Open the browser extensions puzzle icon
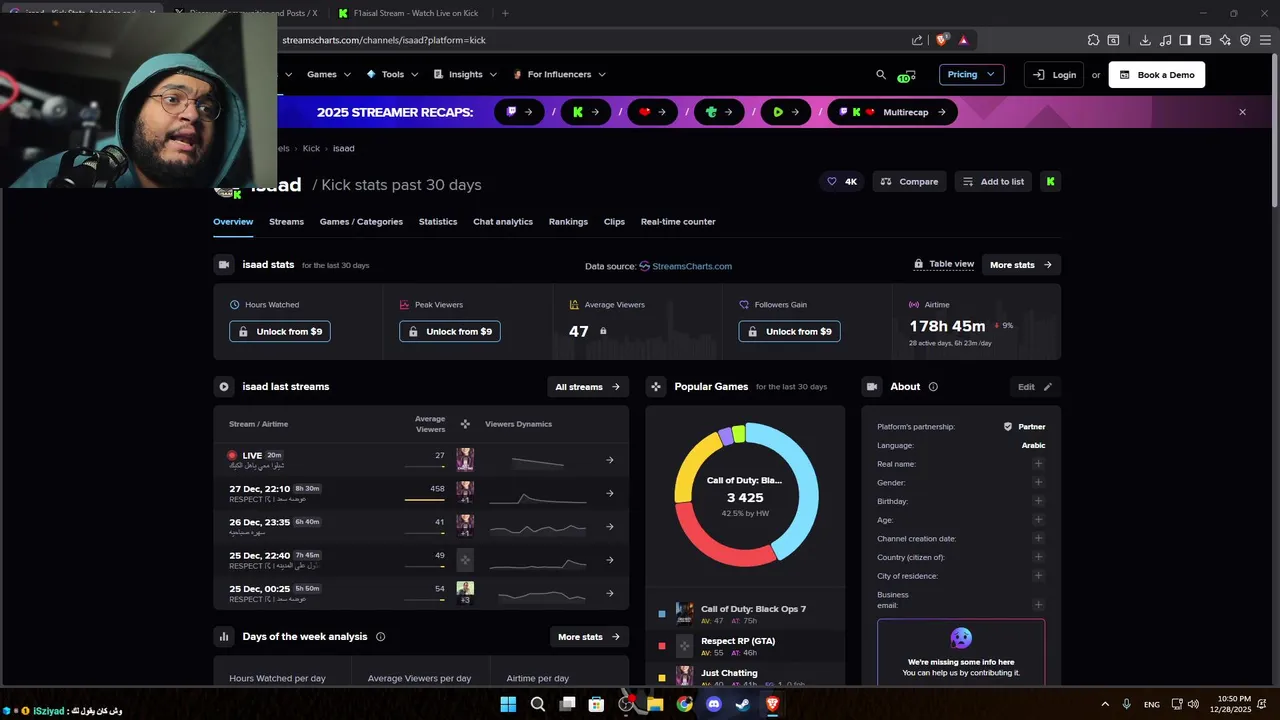1280x720 pixels. coord(1093,40)
